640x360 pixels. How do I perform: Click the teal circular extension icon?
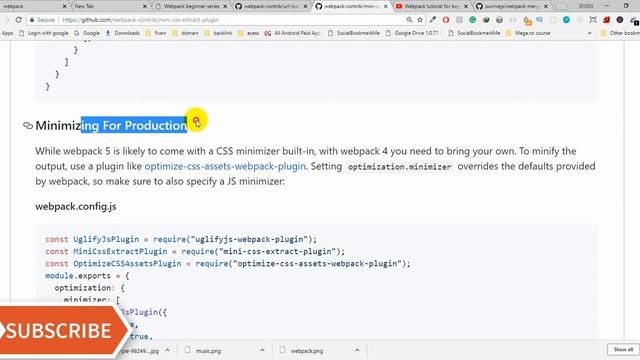pyautogui.click(x=566, y=20)
